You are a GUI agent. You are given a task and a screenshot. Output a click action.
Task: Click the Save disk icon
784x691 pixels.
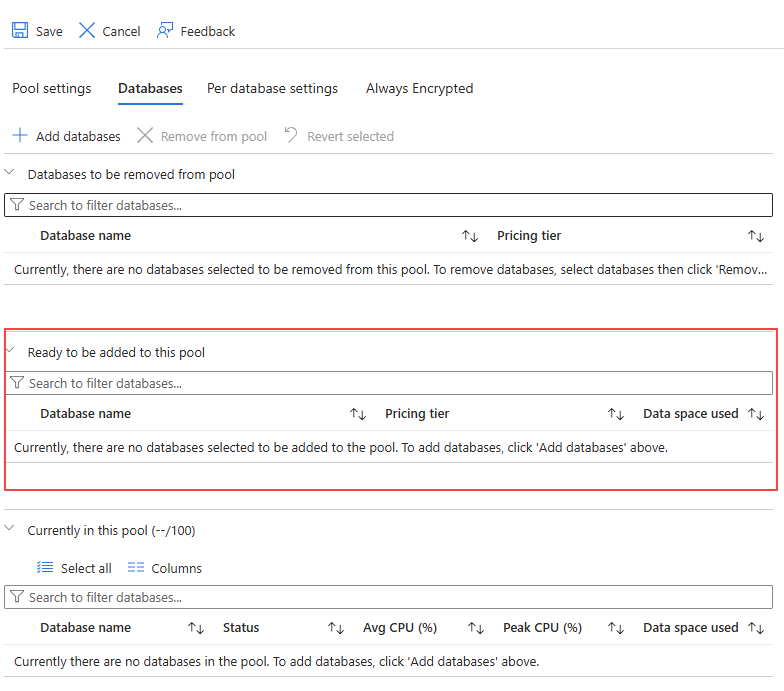pyautogui.click(x=20, y=31)
